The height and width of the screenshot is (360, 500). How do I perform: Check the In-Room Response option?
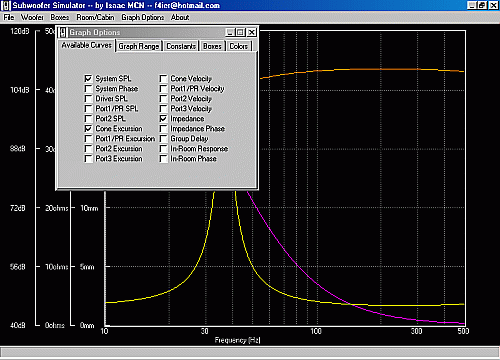(163, 149)
